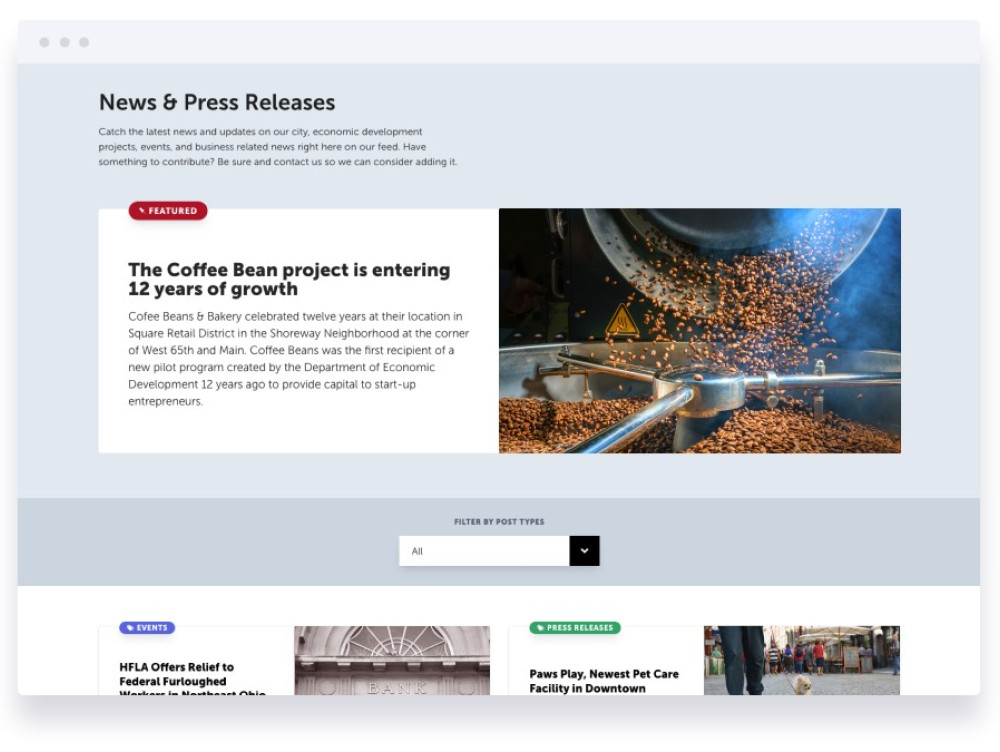Select the blue Events category badge text

pos(152,628)
